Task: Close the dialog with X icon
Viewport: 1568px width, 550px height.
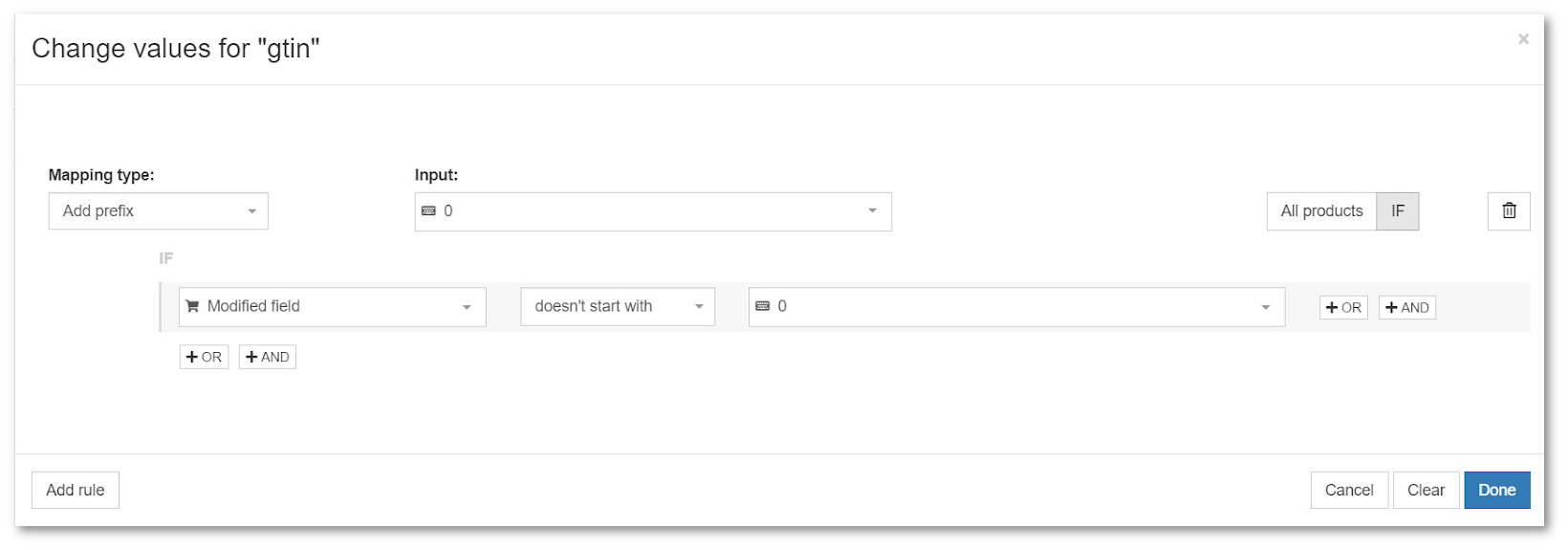Action: coord(1523,39)
